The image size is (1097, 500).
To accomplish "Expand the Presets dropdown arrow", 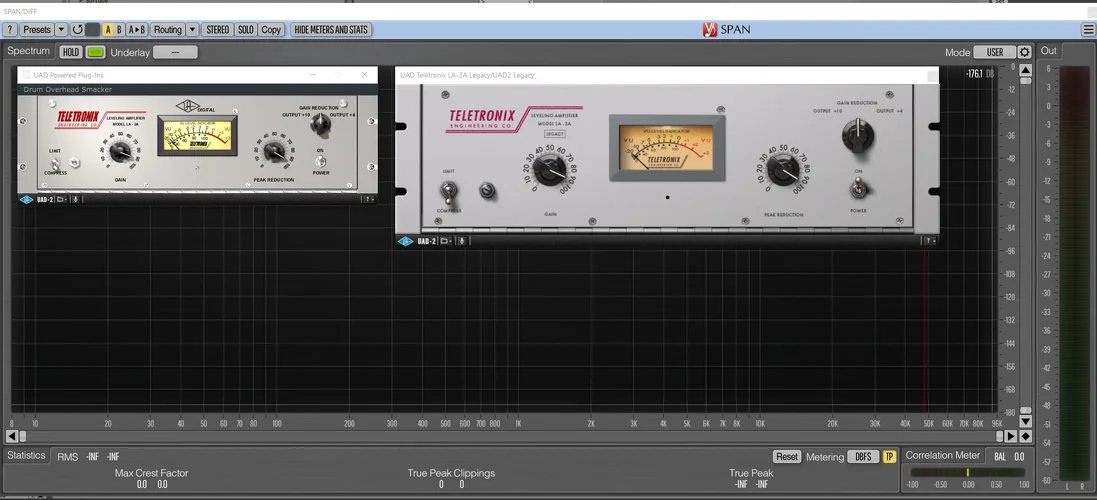I will coord(62,30).
